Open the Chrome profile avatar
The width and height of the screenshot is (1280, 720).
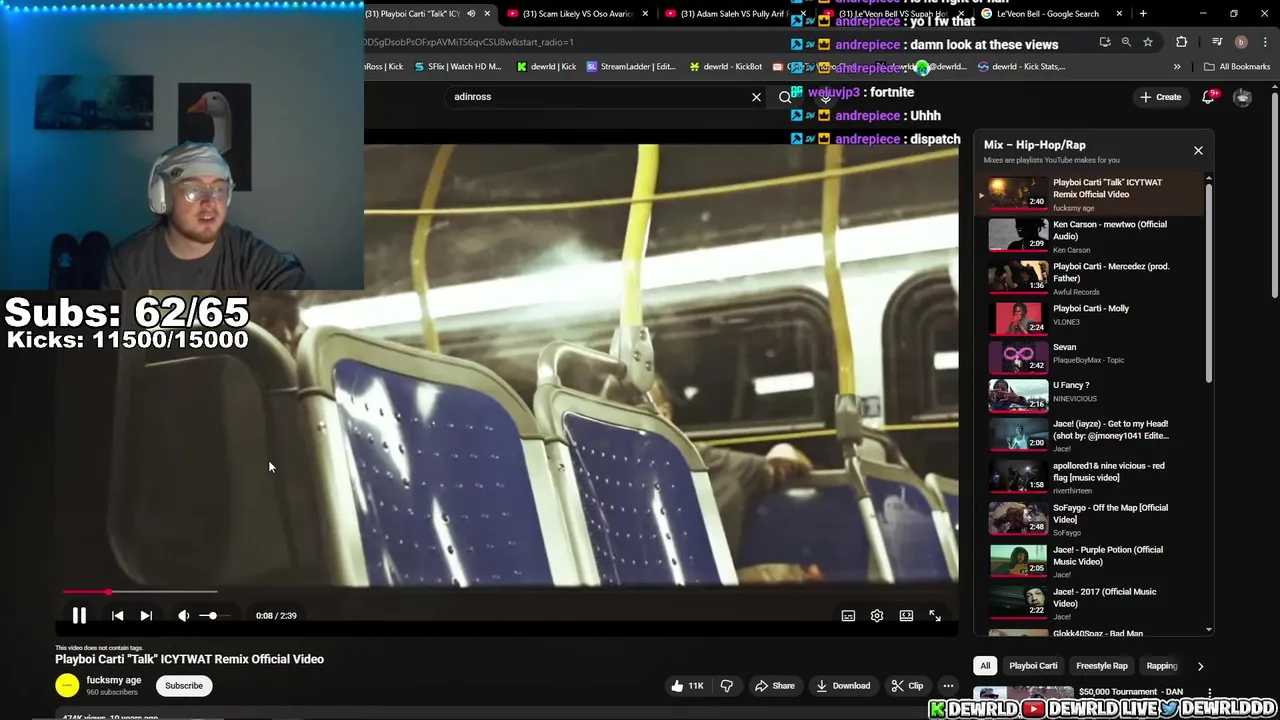pos(1241,42)
